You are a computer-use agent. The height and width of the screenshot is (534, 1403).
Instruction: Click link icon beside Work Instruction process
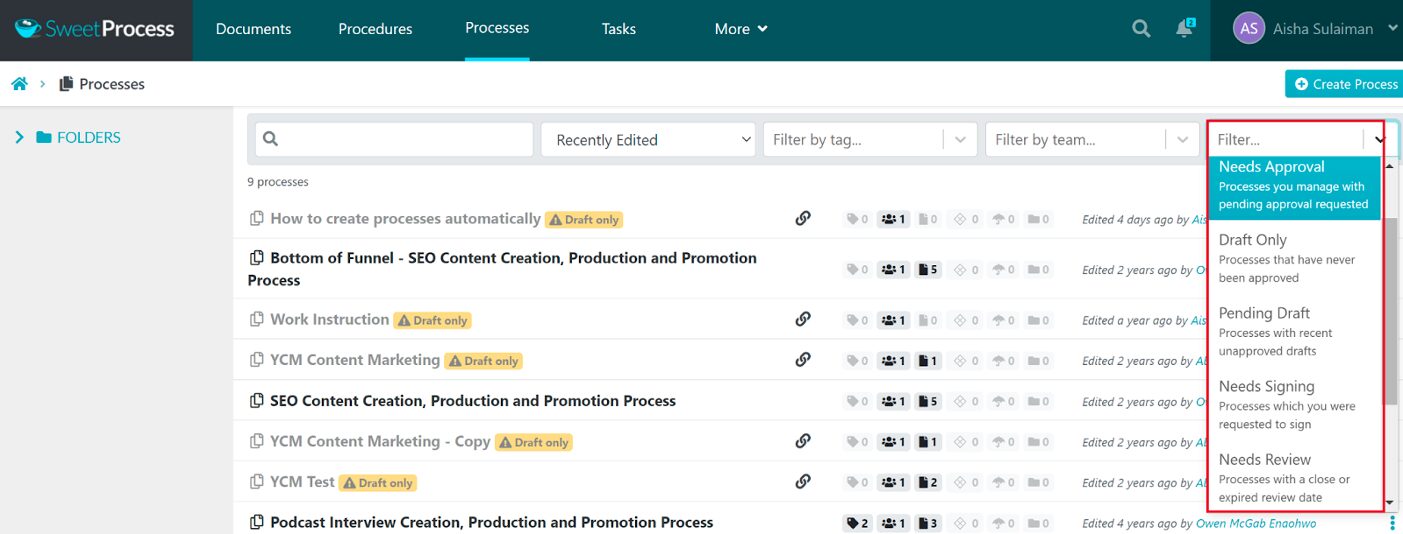803,319
